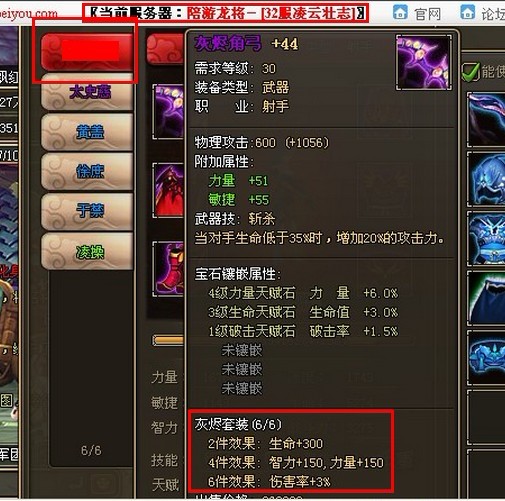This screenshot has width=505, height=501.
Task: Select hero tab 黄盖
Action: (x=87, y=132)
